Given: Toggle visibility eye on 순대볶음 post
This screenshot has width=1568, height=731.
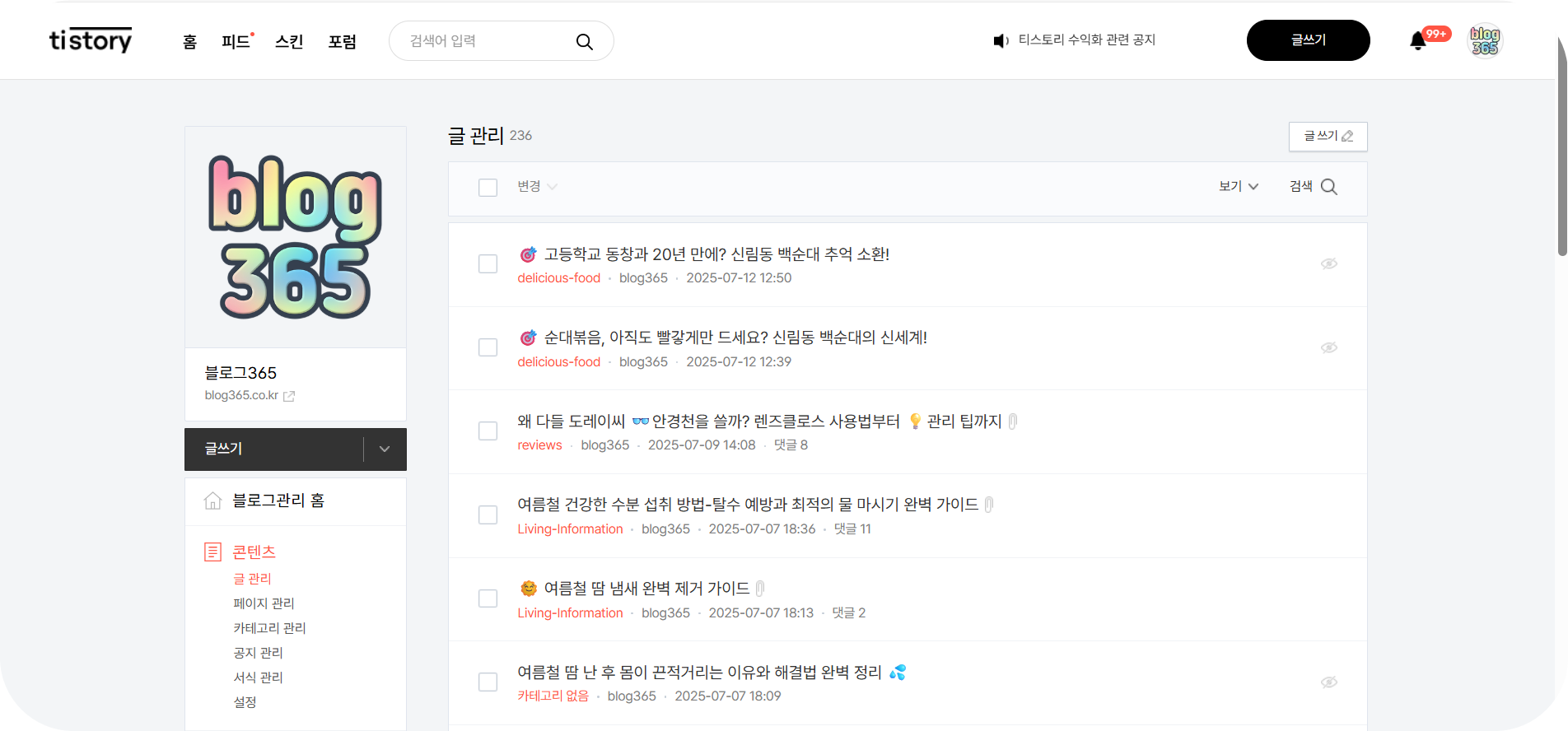Looking at the screenshot, I should click(x=1329, y=347).
